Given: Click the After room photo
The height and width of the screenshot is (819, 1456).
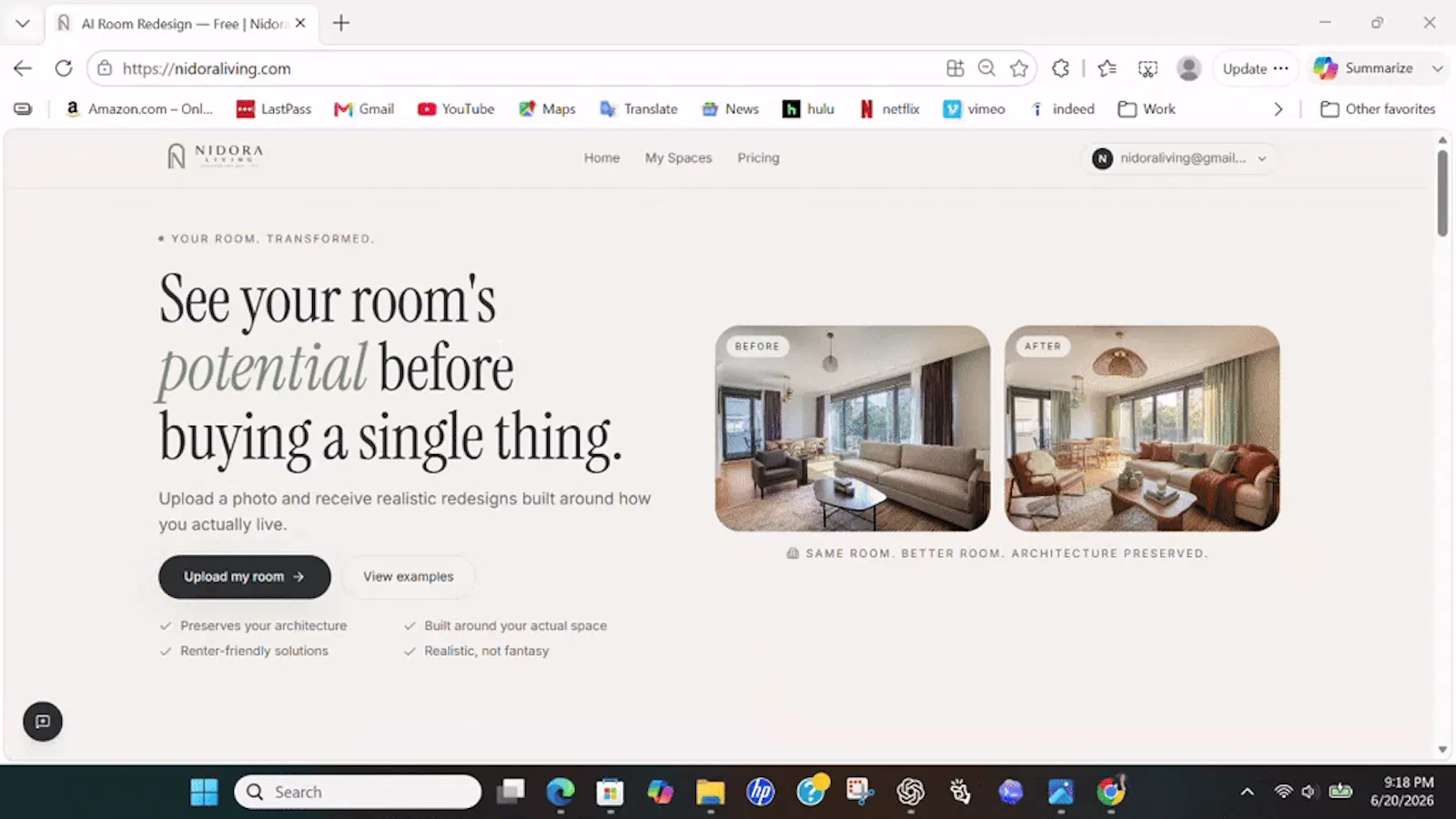Looking at the screenshot, I should point(1142,429).
